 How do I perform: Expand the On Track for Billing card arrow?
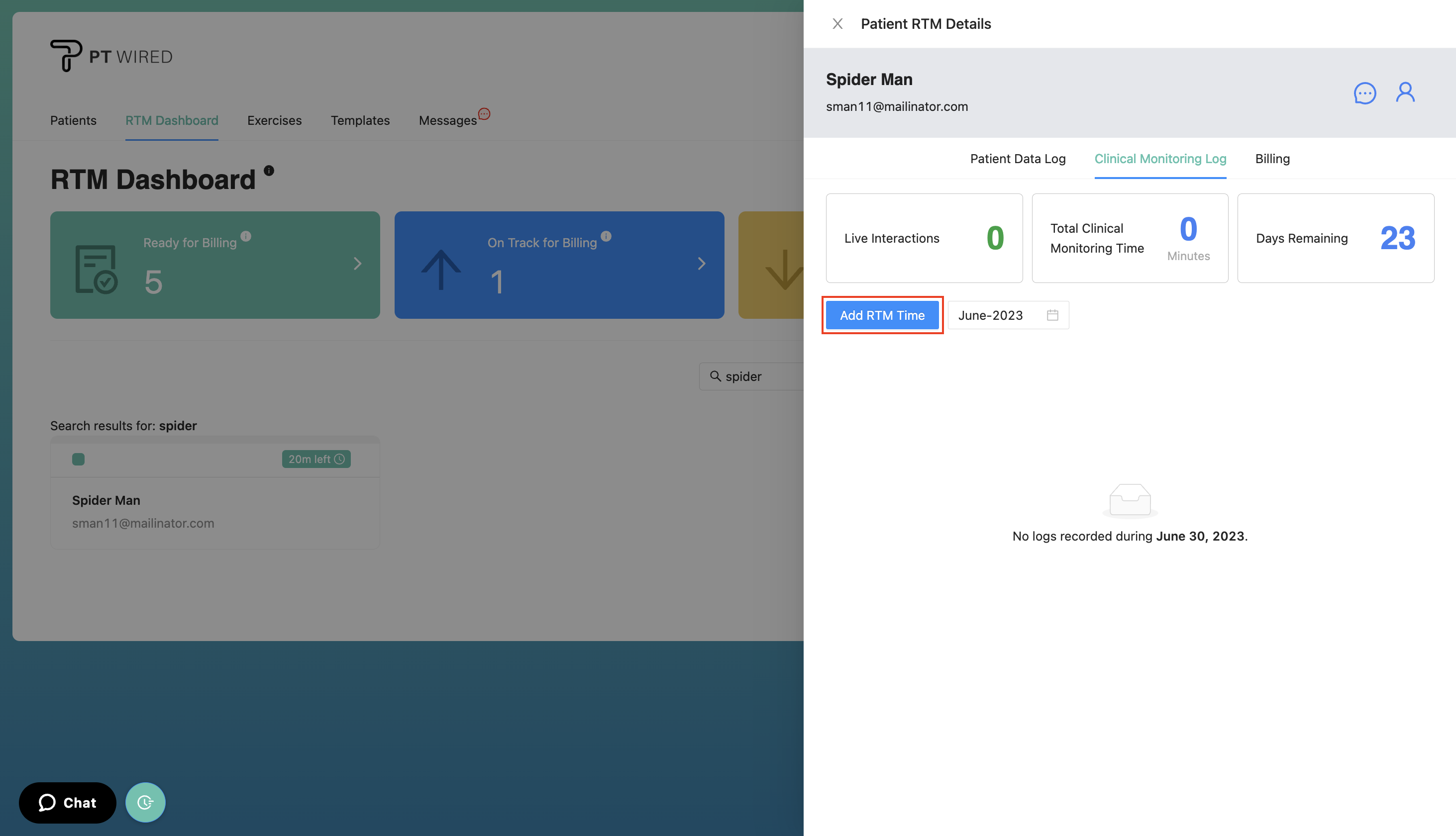tap(701, 264)
